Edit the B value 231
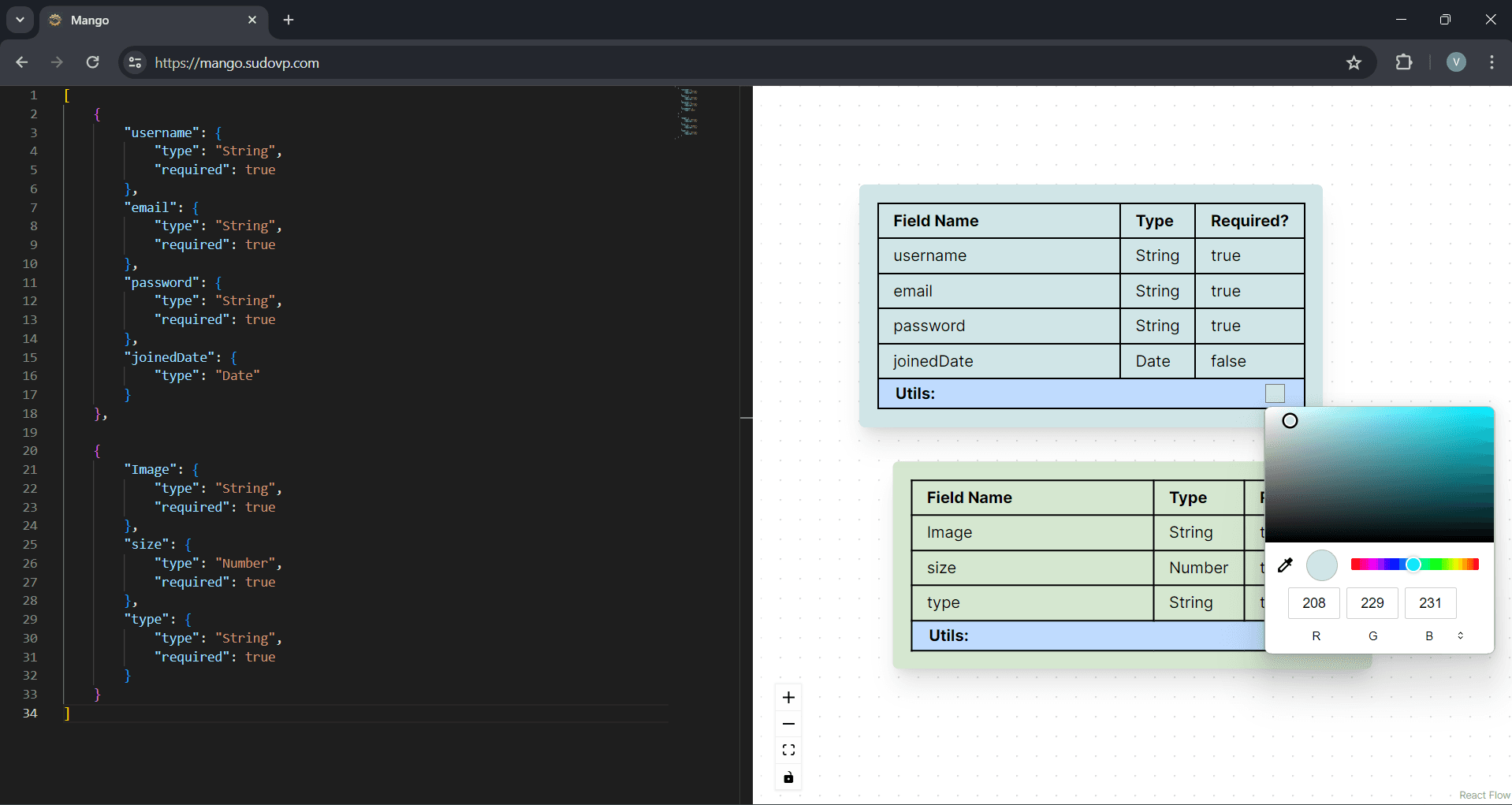This screenshot has width=1512, height=805. click(x=1430, y=603)
